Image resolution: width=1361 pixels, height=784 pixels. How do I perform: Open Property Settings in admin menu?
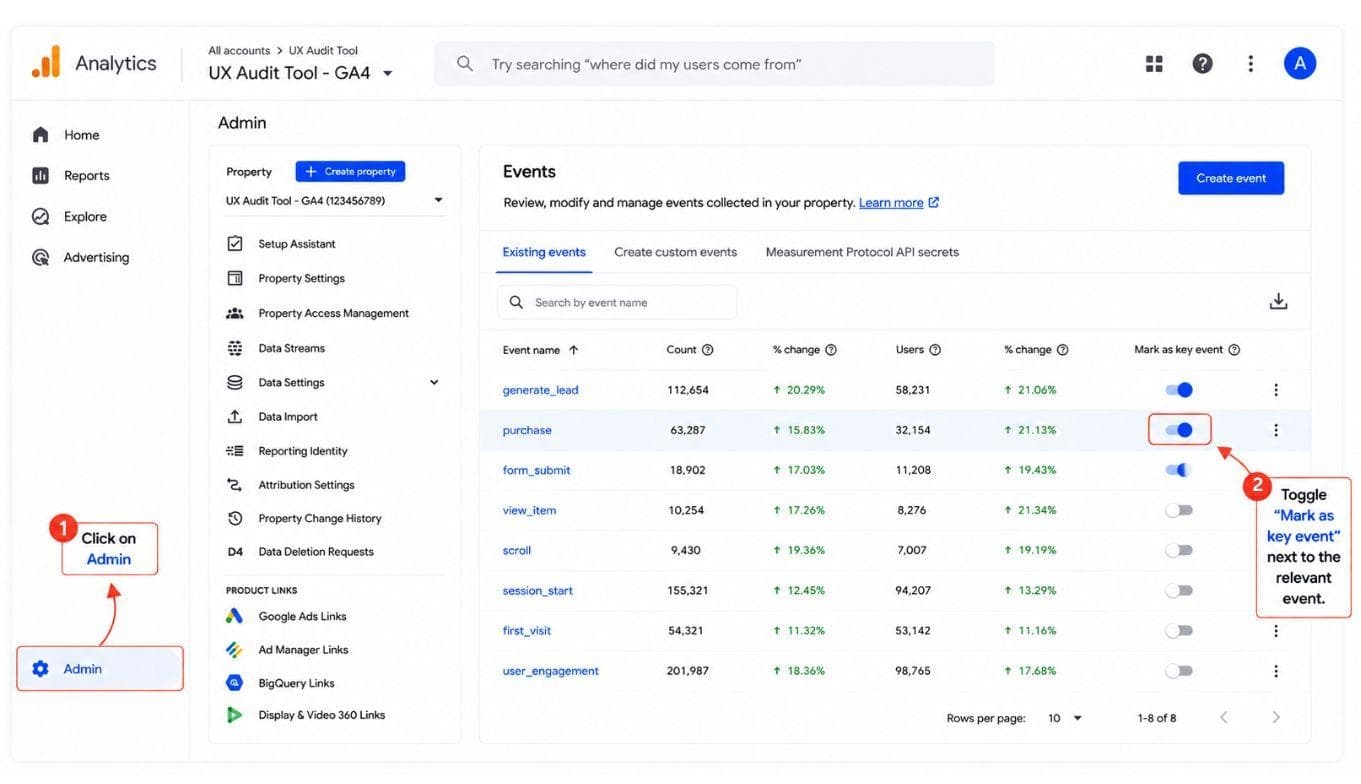point(301,278)
